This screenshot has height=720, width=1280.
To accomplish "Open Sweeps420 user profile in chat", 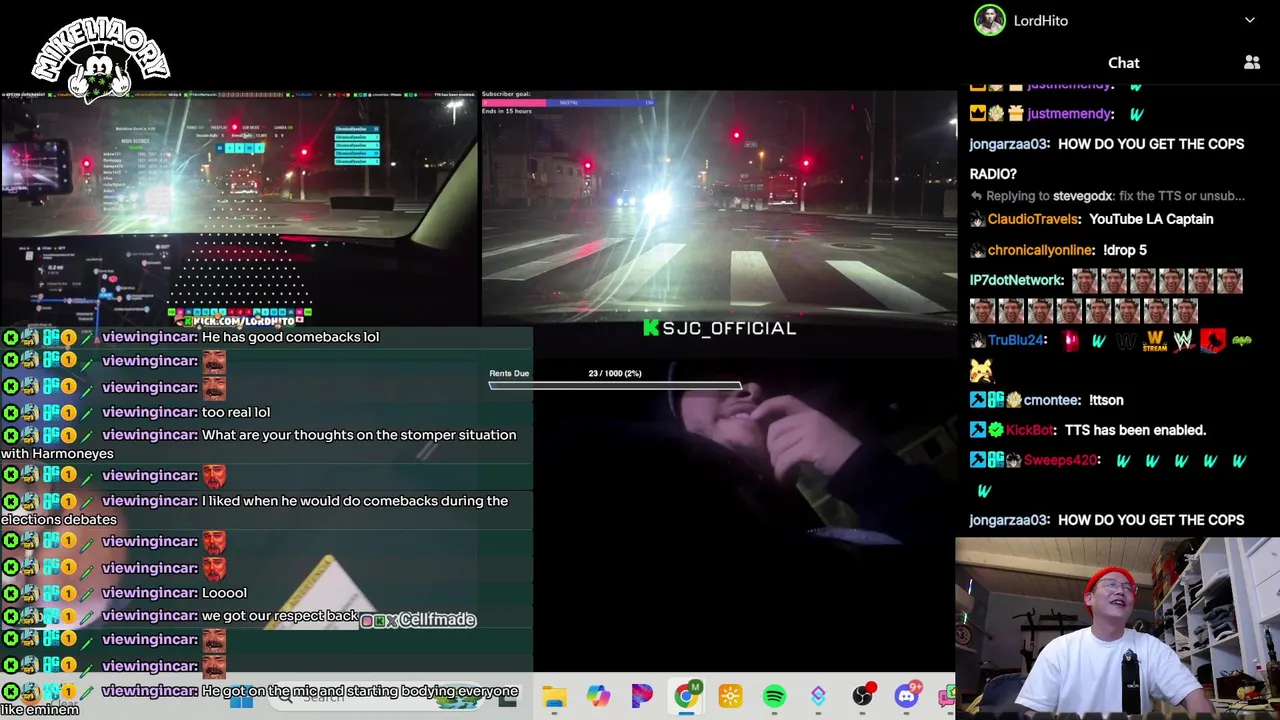I will pos(1062,460).
